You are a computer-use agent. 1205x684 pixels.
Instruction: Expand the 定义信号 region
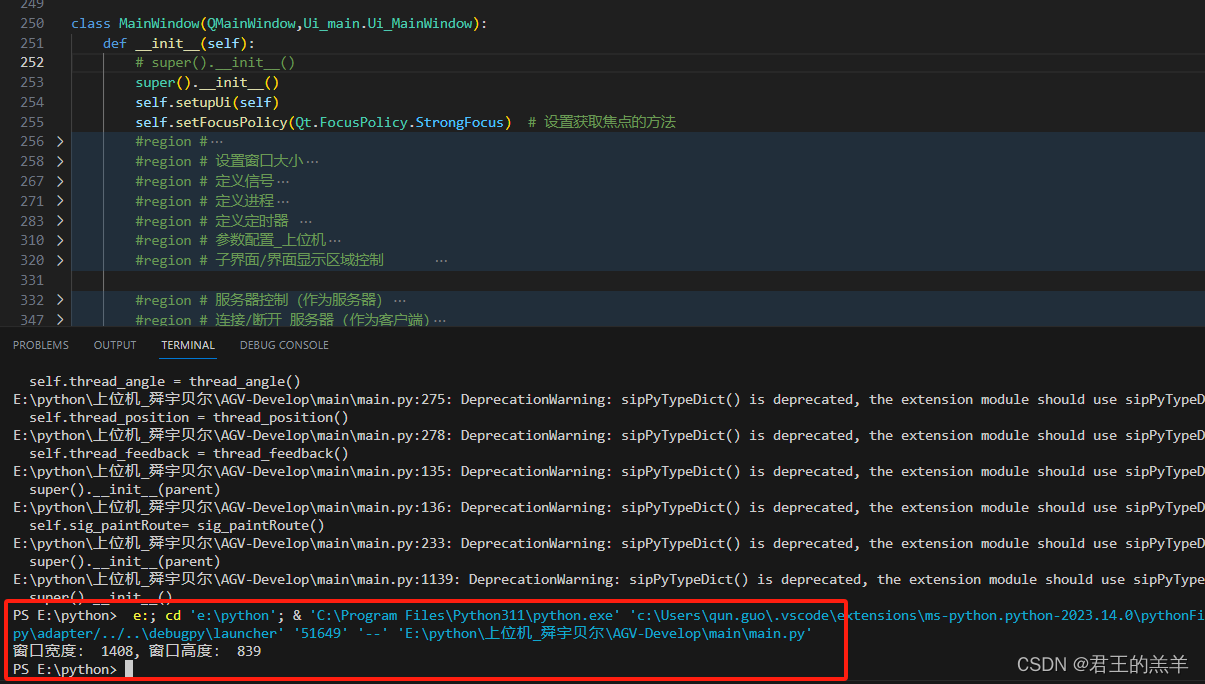[x=59, y=181]
